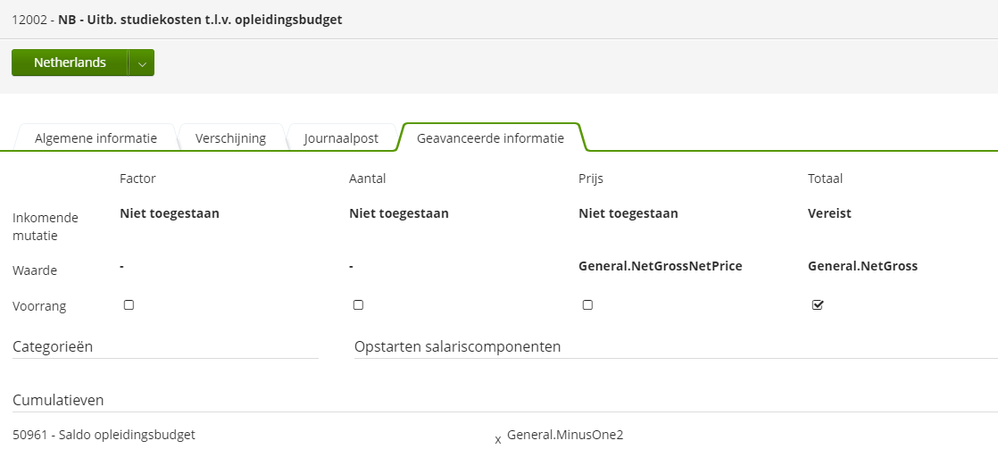Open the Verschijning tab

[x=230, y=138]
